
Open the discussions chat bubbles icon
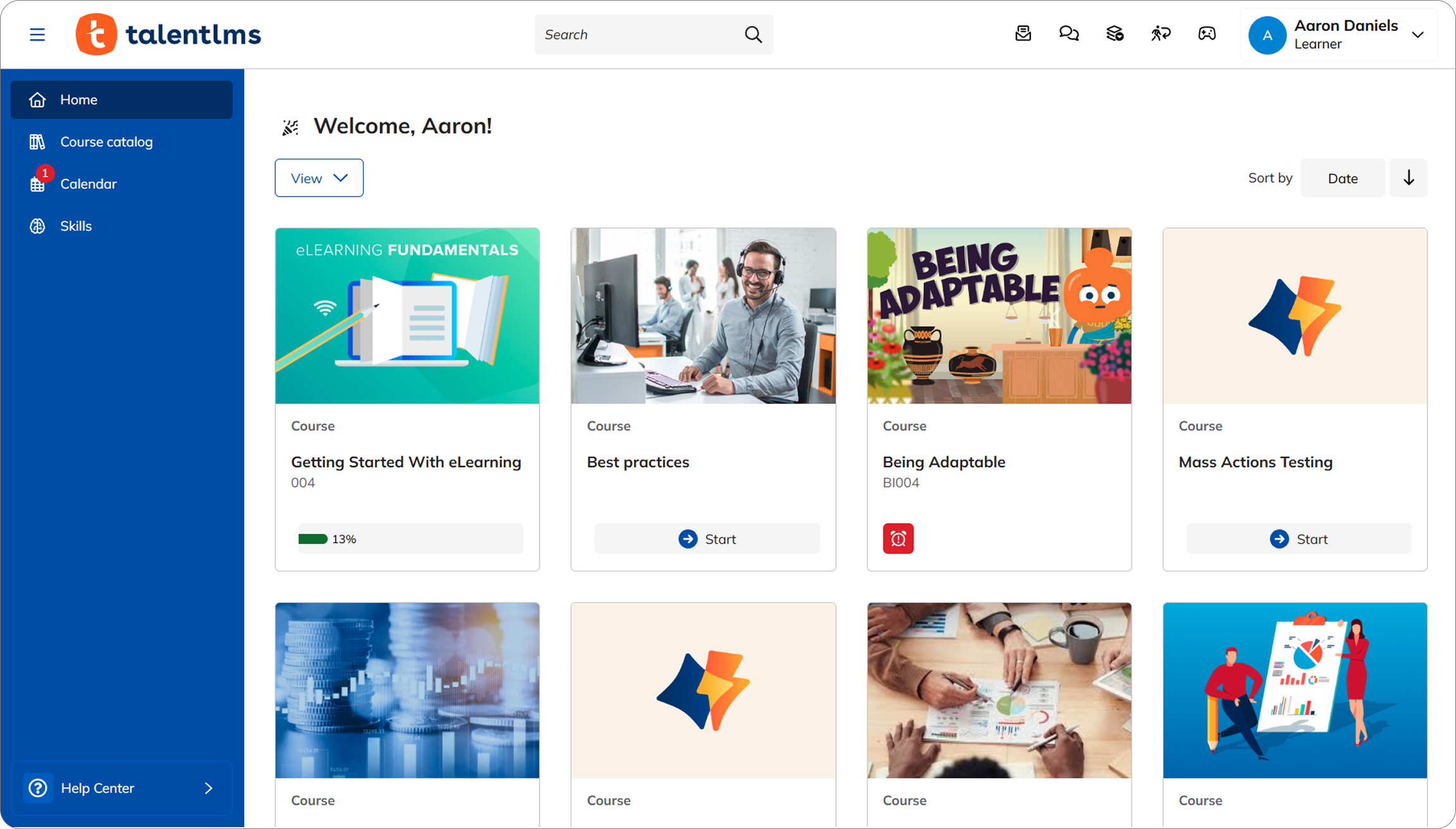tap(1069, 34)
